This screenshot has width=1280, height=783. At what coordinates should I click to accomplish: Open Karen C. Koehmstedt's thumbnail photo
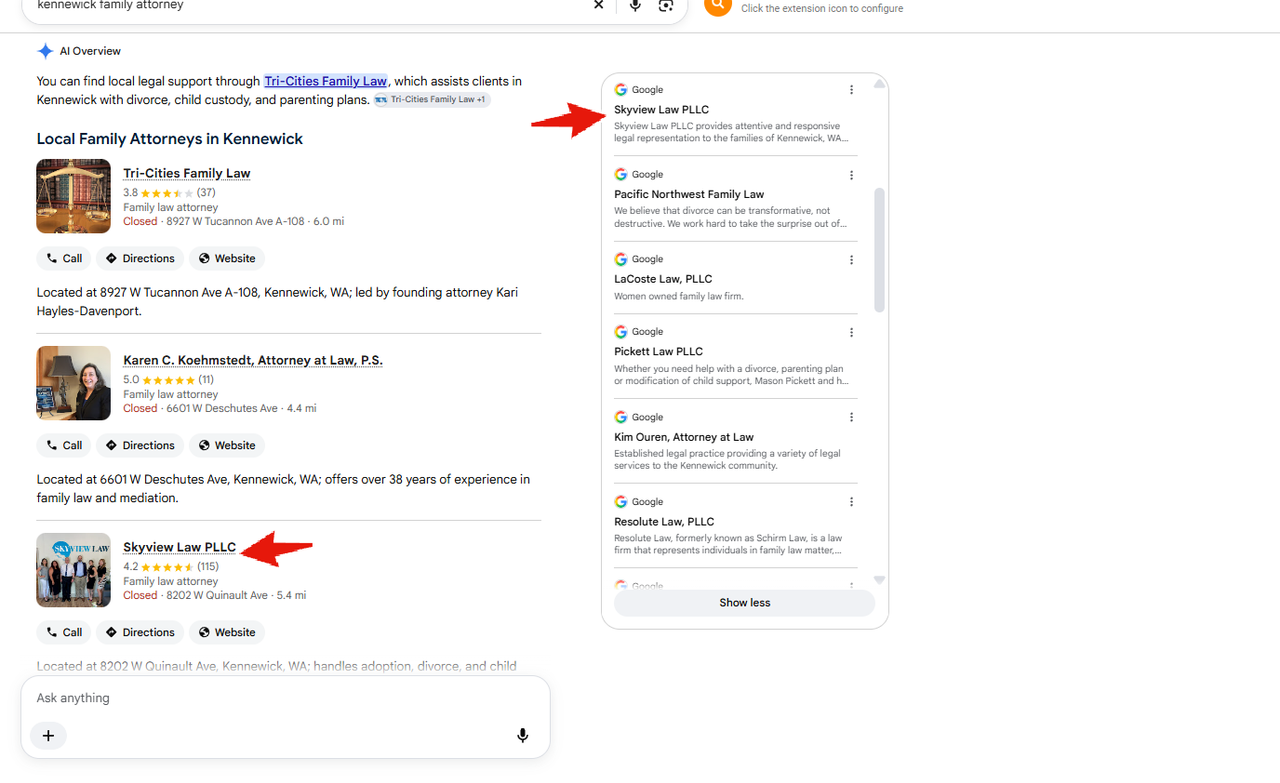pos(74,383)
